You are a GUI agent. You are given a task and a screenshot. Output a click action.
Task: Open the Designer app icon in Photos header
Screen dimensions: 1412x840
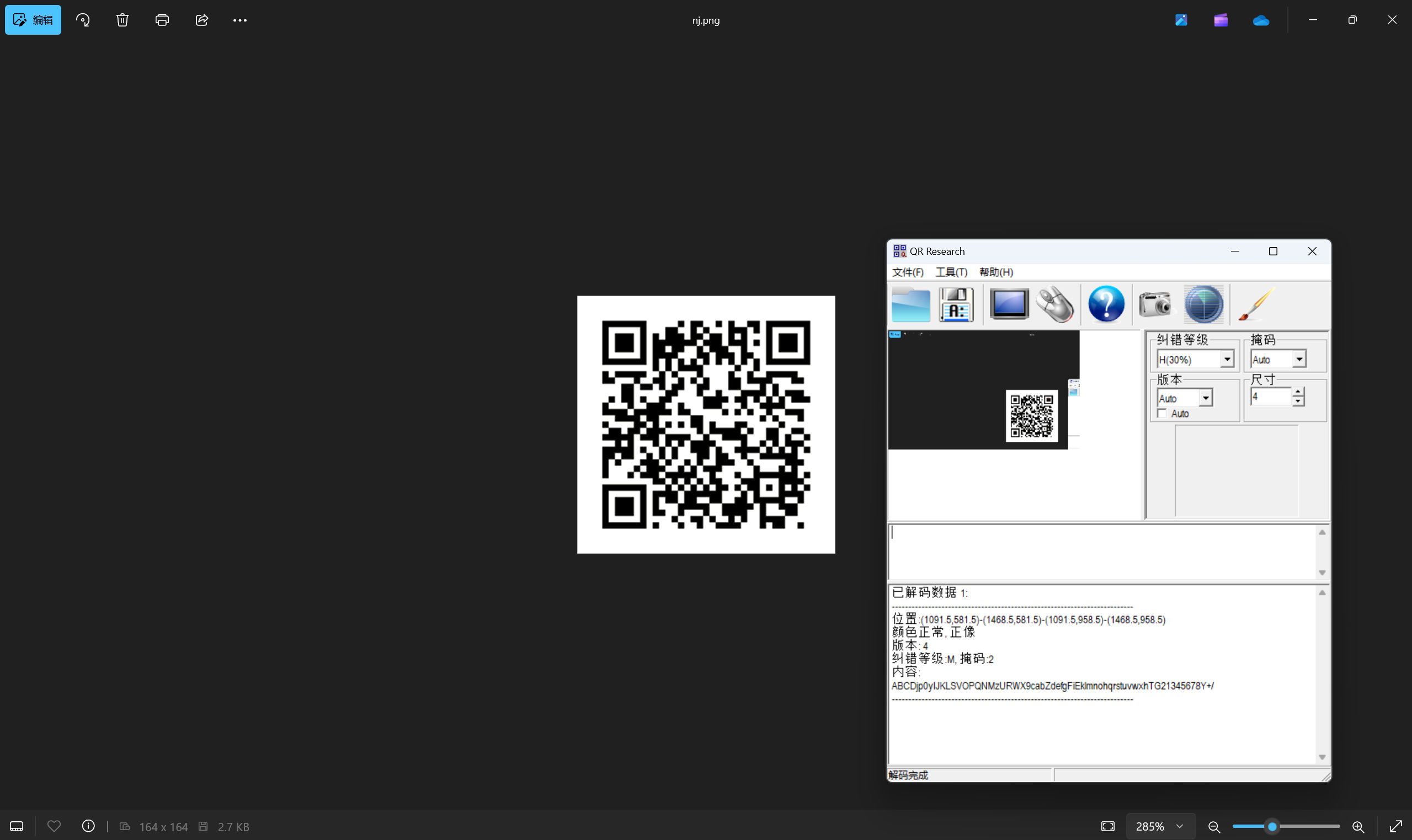click(x=1181, y=20)
